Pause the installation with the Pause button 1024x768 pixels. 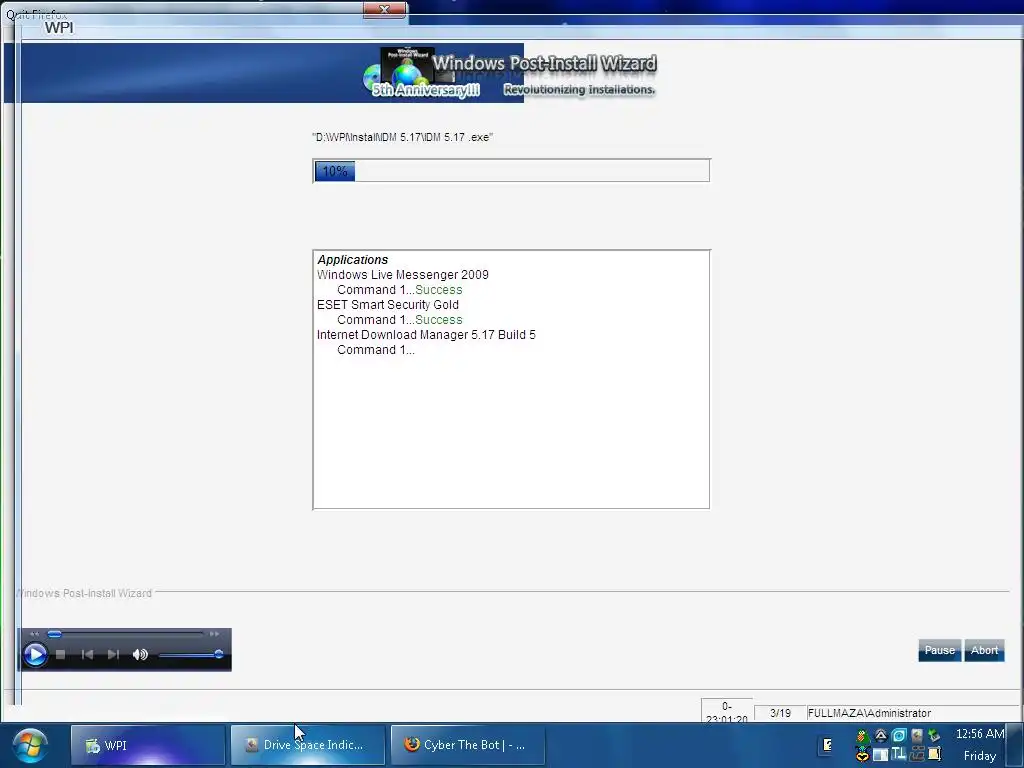[939, 650]
